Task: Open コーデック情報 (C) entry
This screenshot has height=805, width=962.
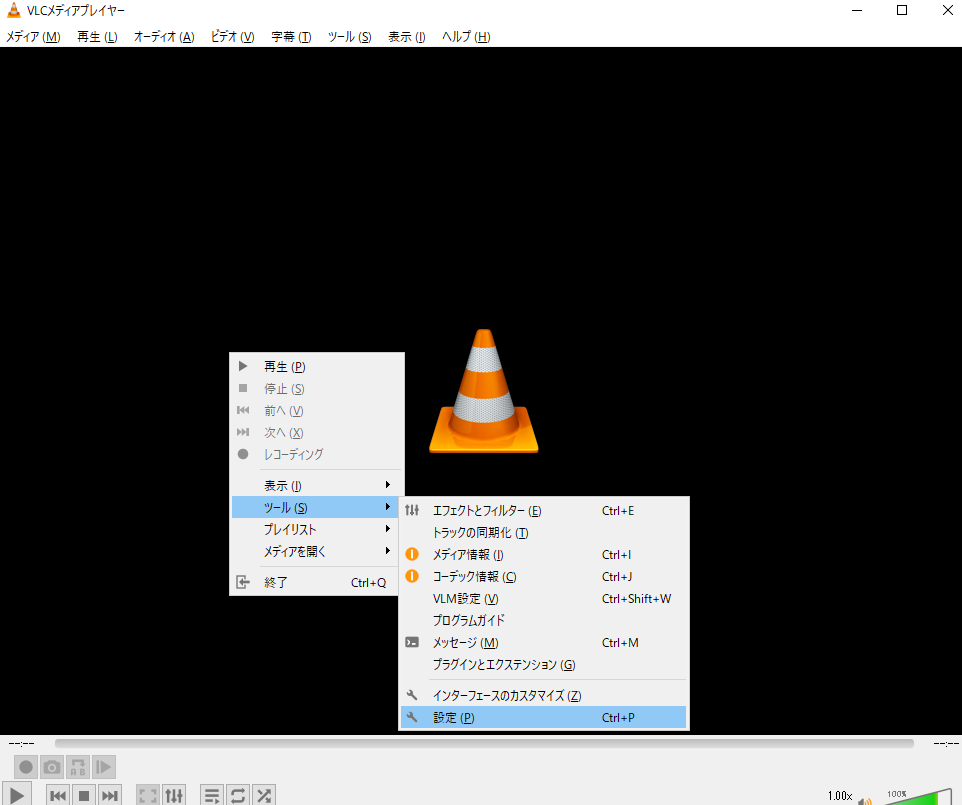Action: pos(544,577)
